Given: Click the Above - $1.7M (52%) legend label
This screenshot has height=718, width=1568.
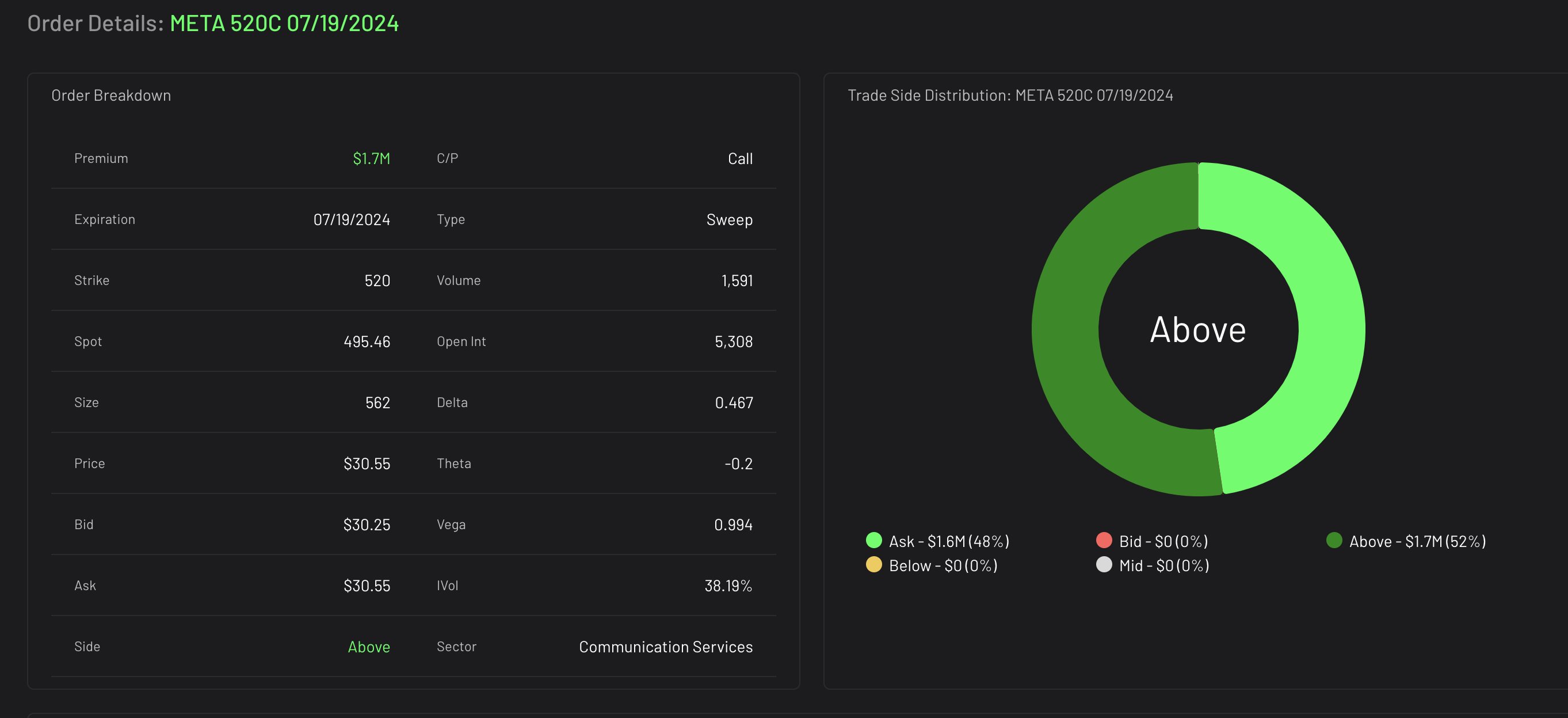Looking at the screenshot, I should (1418, 541).
